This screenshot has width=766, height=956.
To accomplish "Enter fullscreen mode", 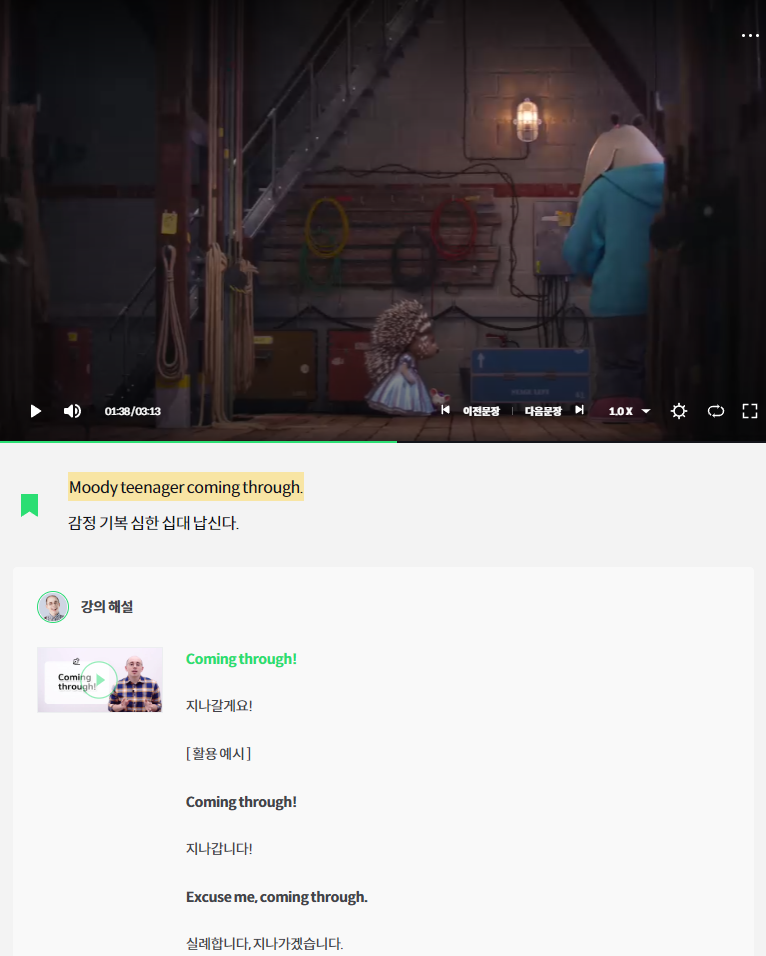I will (x=750, y=411).
